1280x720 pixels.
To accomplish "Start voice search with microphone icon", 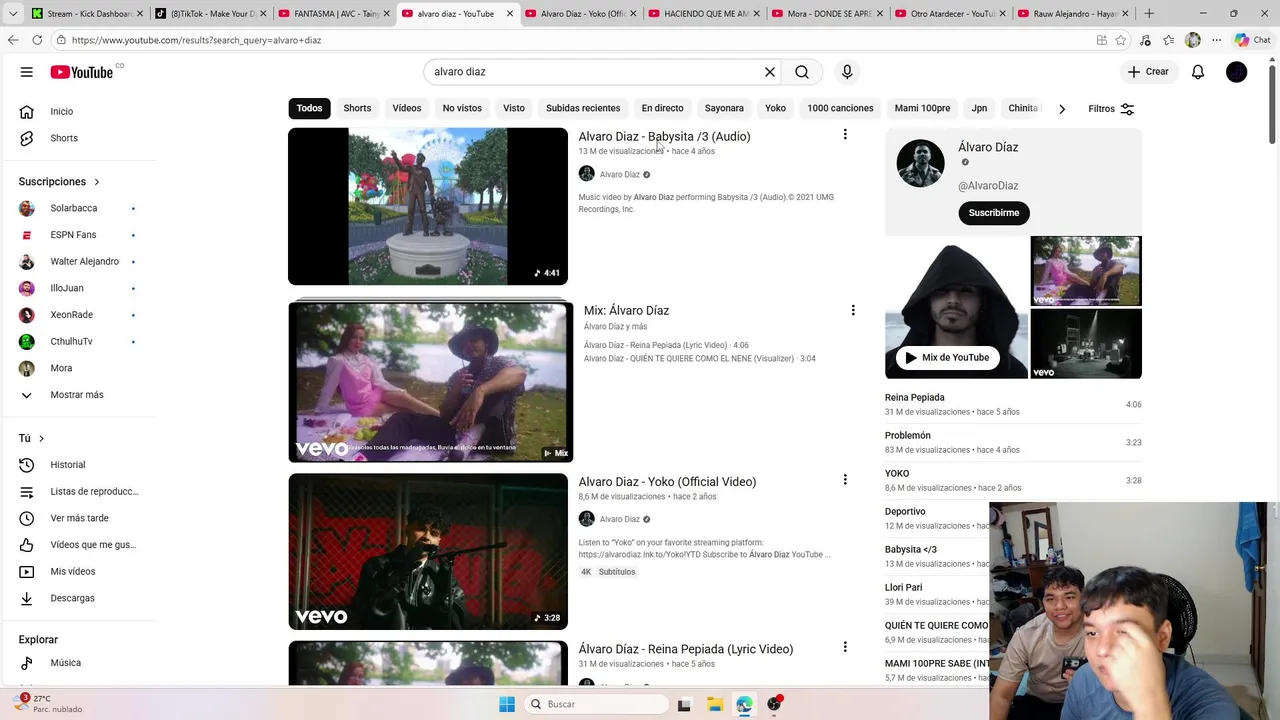I will tap(847, 72).
